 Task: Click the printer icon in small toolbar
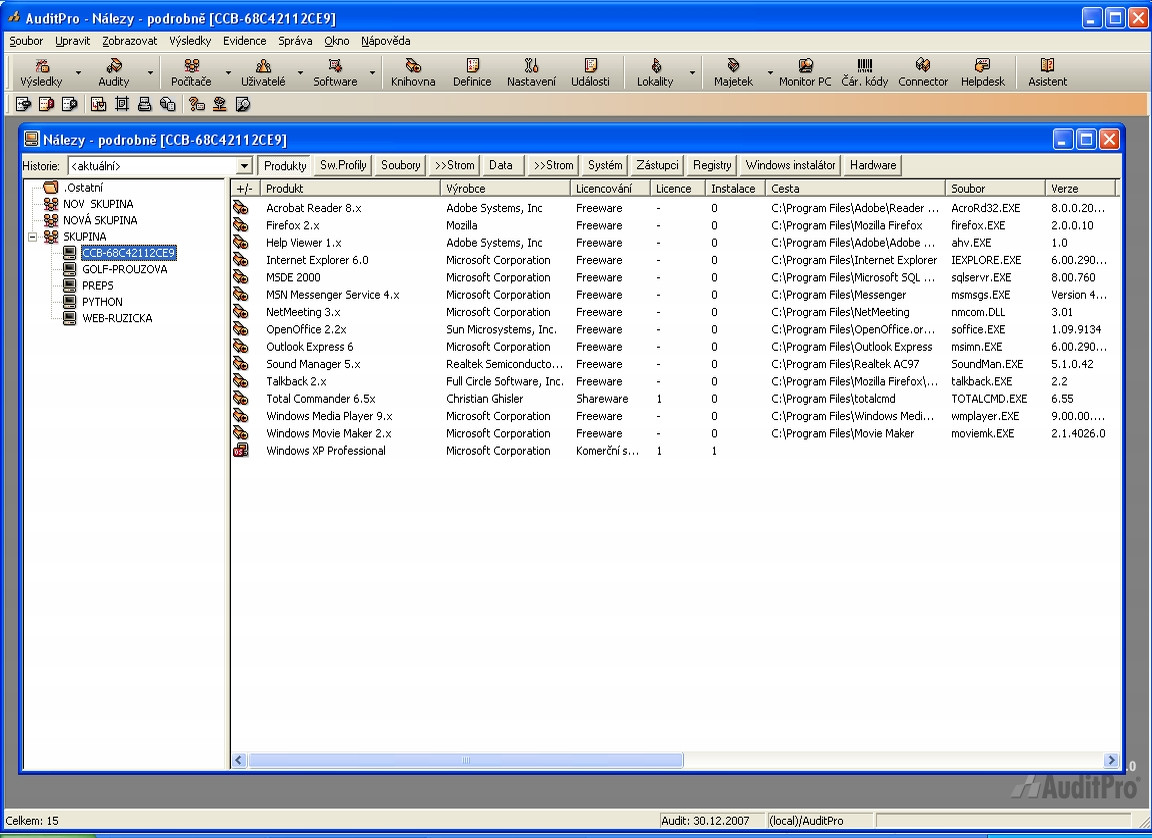click(145, 104)
